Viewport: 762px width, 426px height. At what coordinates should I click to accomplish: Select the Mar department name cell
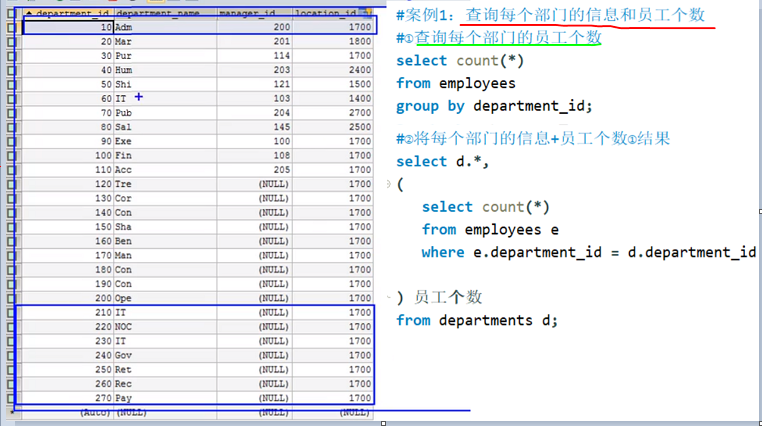[x=165, y=42]
